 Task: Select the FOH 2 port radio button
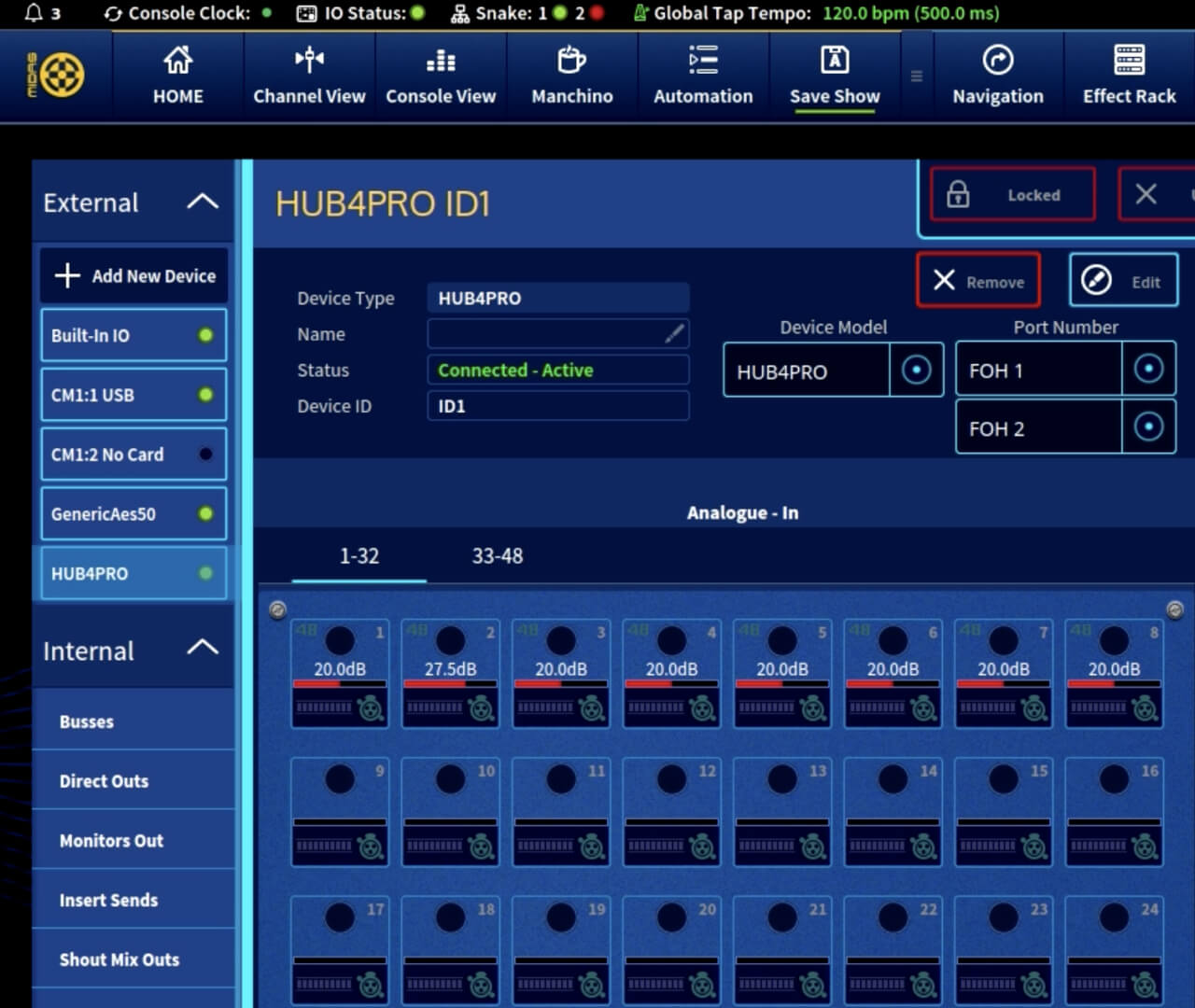[1147, 427]
